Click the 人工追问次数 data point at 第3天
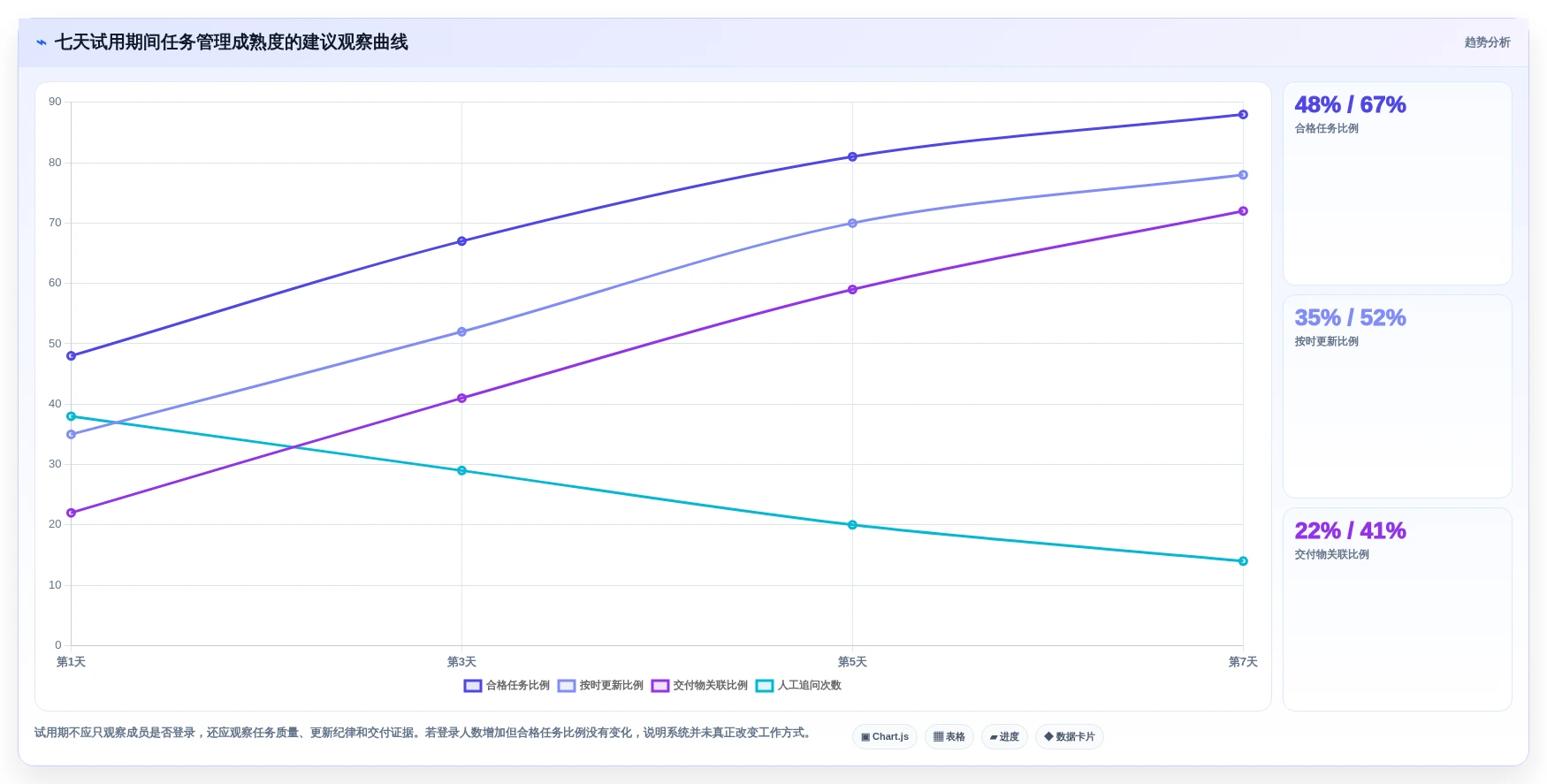Screen dimensions: 1547x784 pos(461,471)
